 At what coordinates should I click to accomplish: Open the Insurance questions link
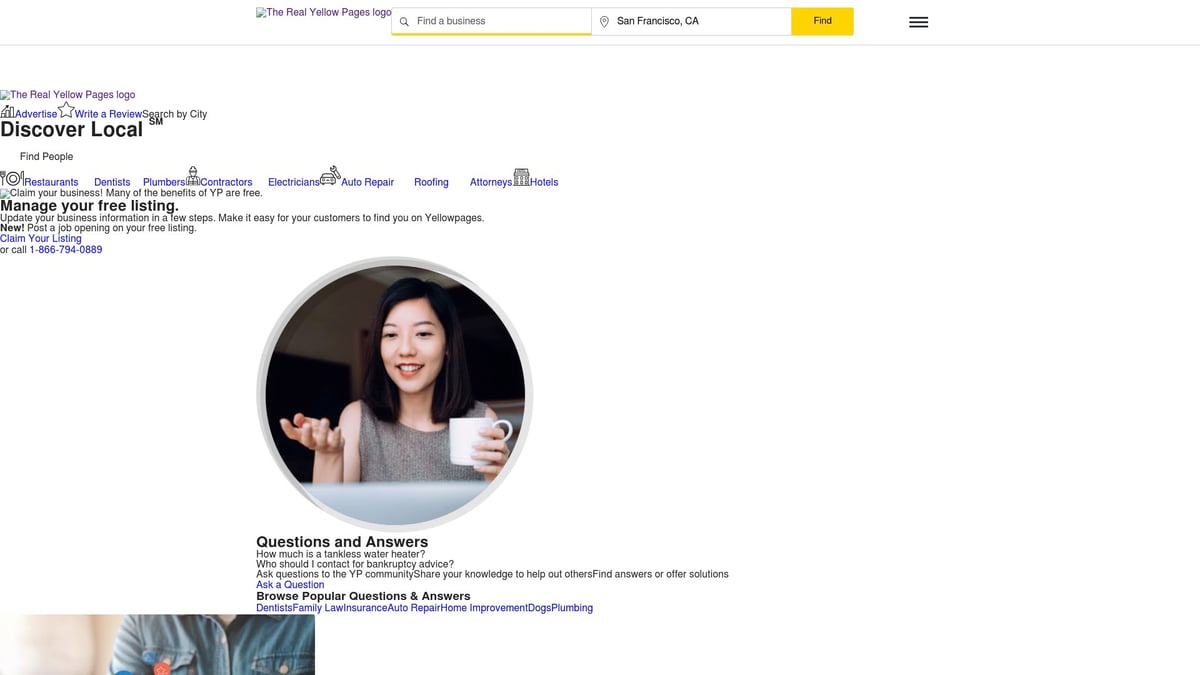pos(365,608)
